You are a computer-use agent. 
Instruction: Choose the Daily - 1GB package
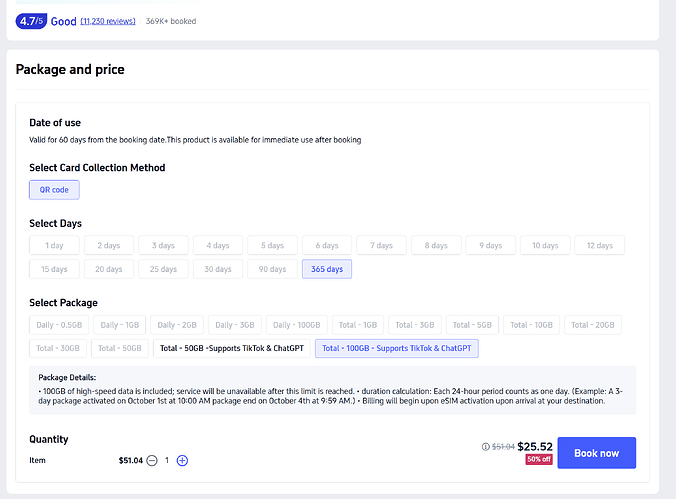(119, 324)
